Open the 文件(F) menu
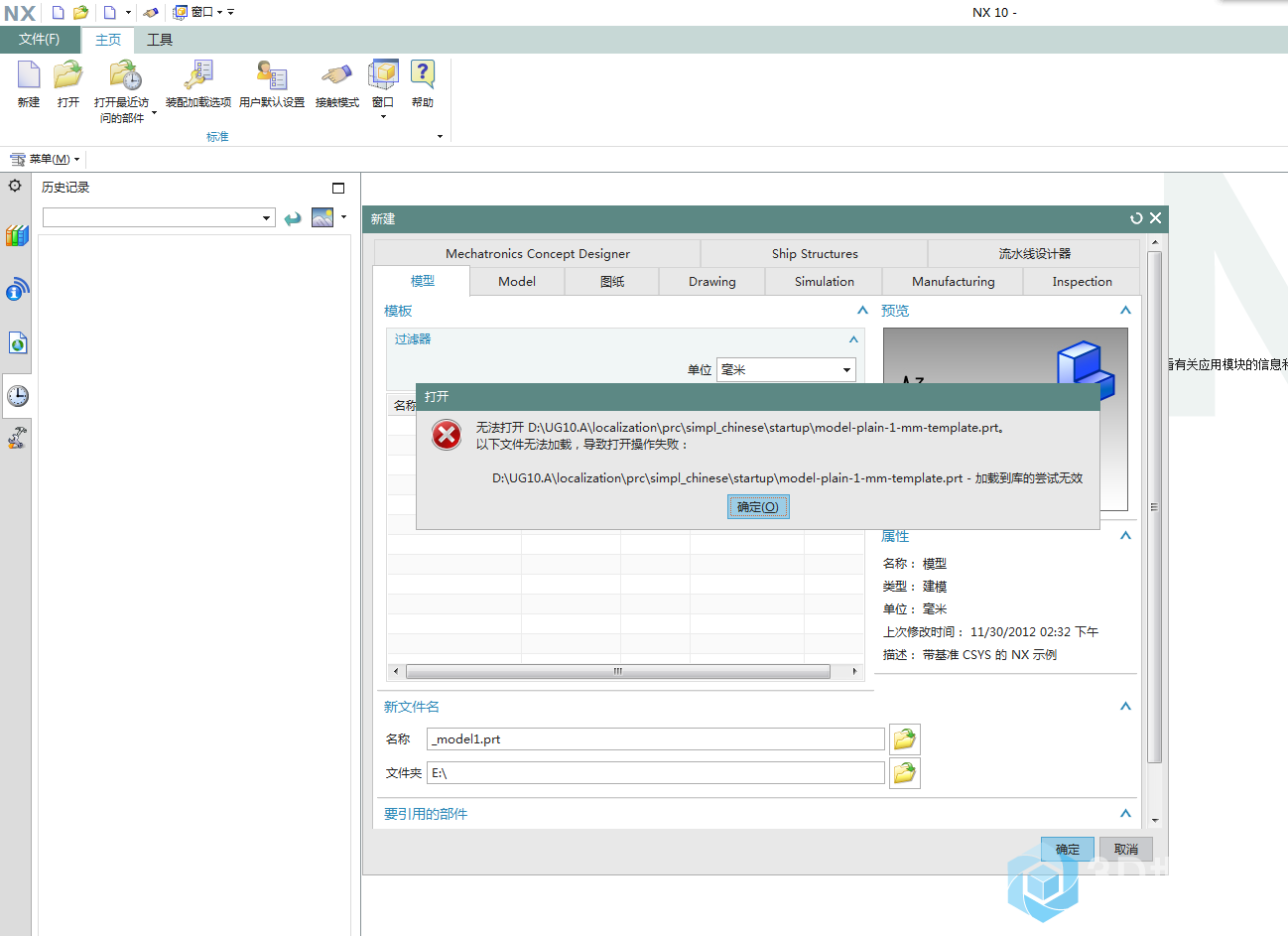Viewport: 1288px width, 936px height. (40, 40)
